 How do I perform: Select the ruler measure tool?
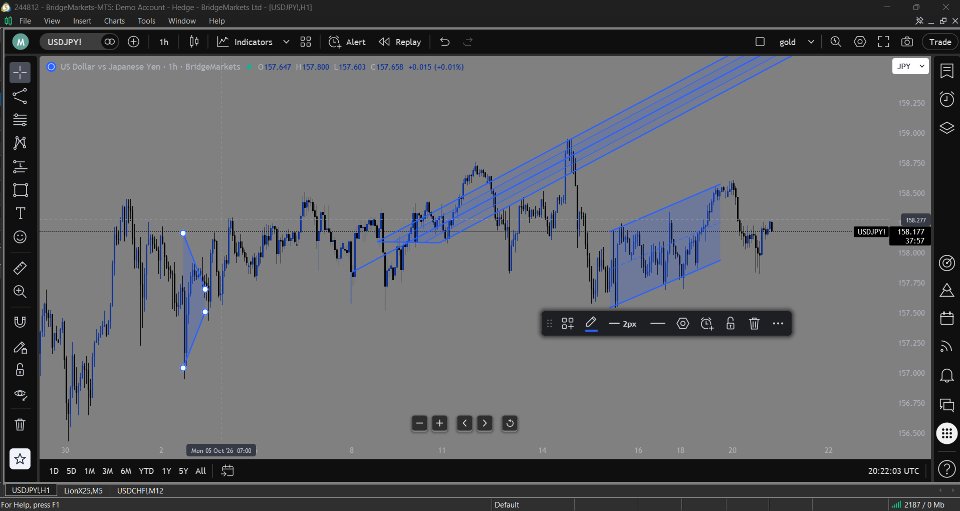[x=20, y=268]
